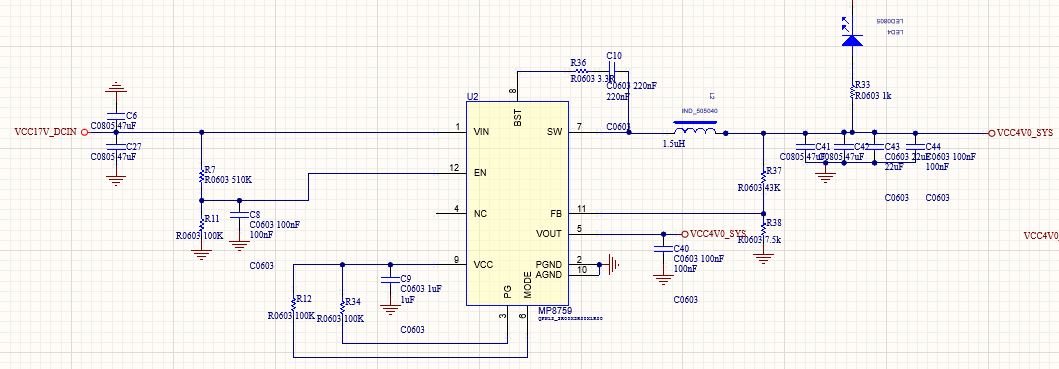The width and height of the screenshot is (1059, 369).
Task: Click the PGND ground symbol
Action: [613, 264]
